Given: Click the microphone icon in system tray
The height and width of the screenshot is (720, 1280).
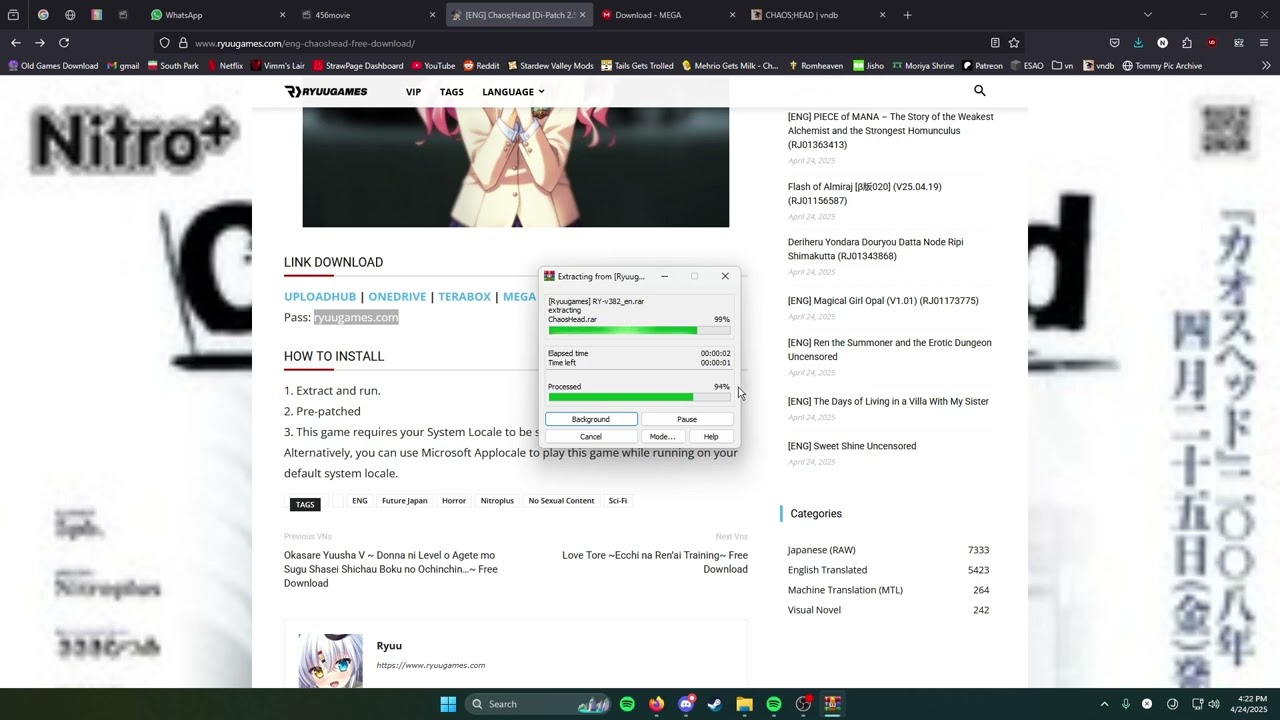Looking at the screenshot, I should pyautogui.click(x=1126, y=704).
